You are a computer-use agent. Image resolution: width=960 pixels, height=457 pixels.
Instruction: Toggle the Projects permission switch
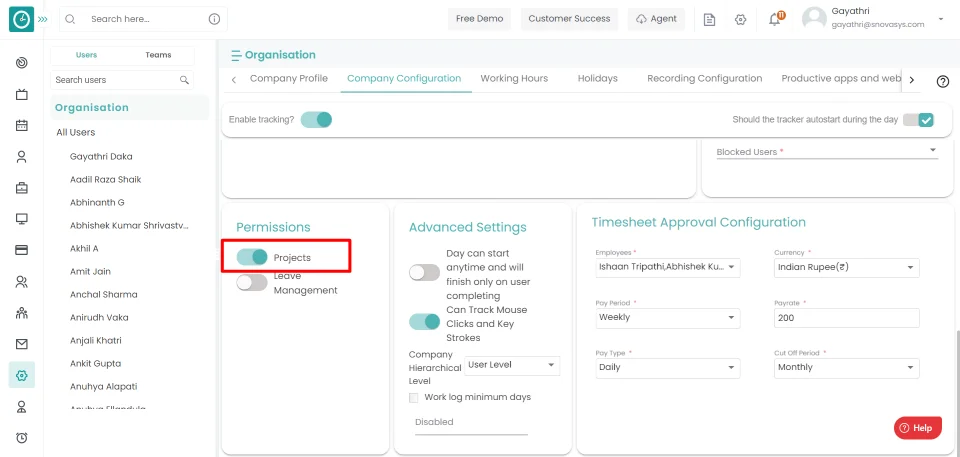point(252,257)
